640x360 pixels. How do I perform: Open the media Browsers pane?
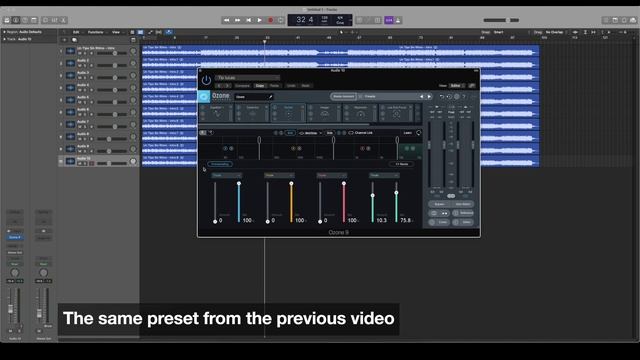tap(633, 20)
